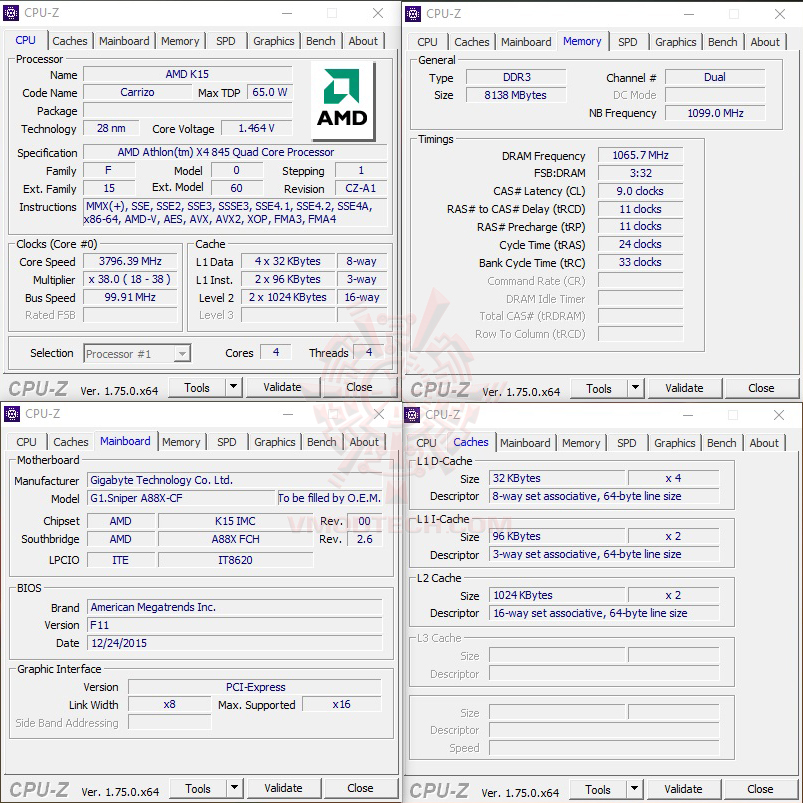Click the AMD logo in the CPU window
Screen dimensions: 803x803
click(343, 100)
